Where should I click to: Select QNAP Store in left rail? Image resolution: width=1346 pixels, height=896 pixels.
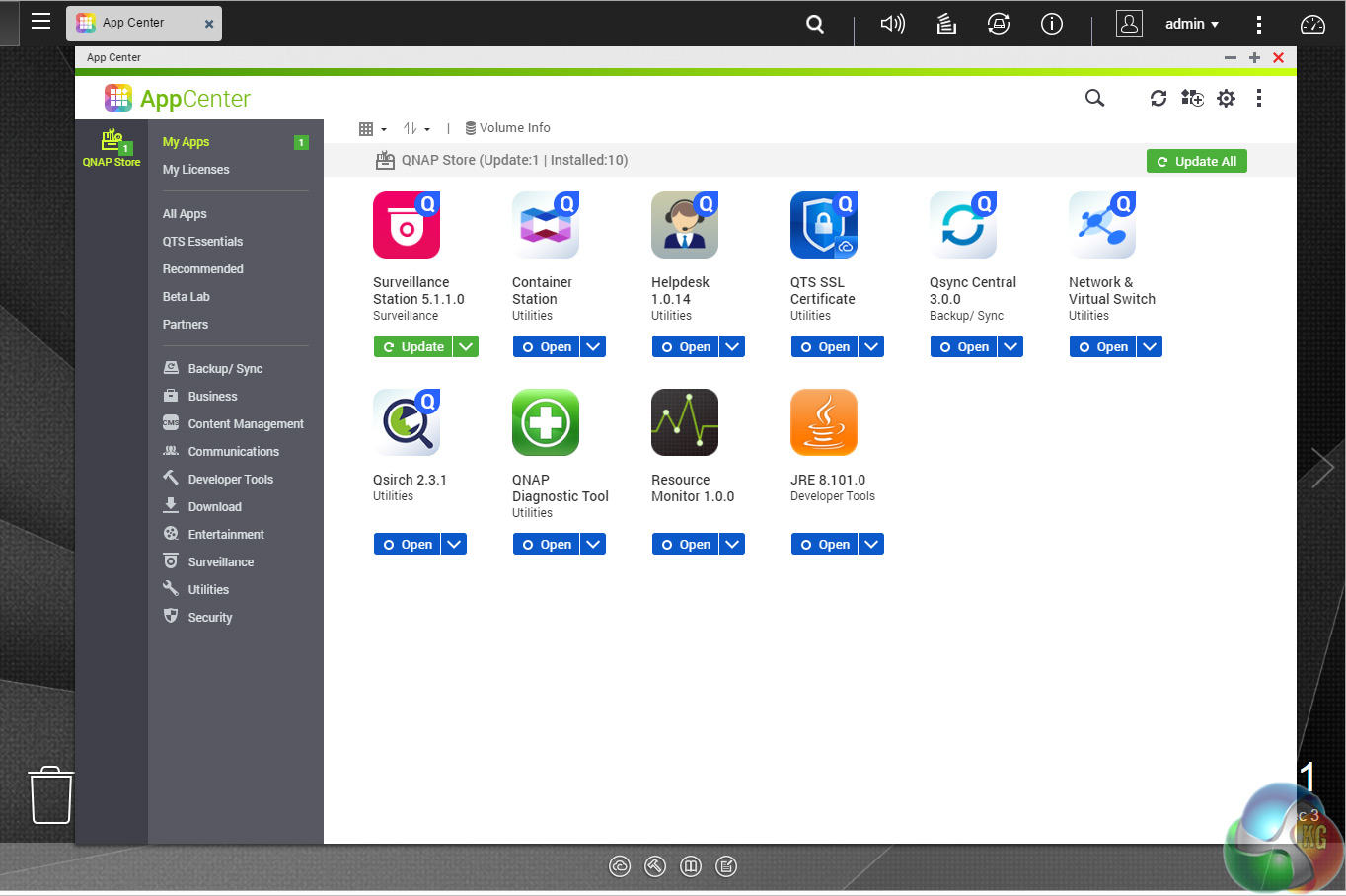pos(112,148)
